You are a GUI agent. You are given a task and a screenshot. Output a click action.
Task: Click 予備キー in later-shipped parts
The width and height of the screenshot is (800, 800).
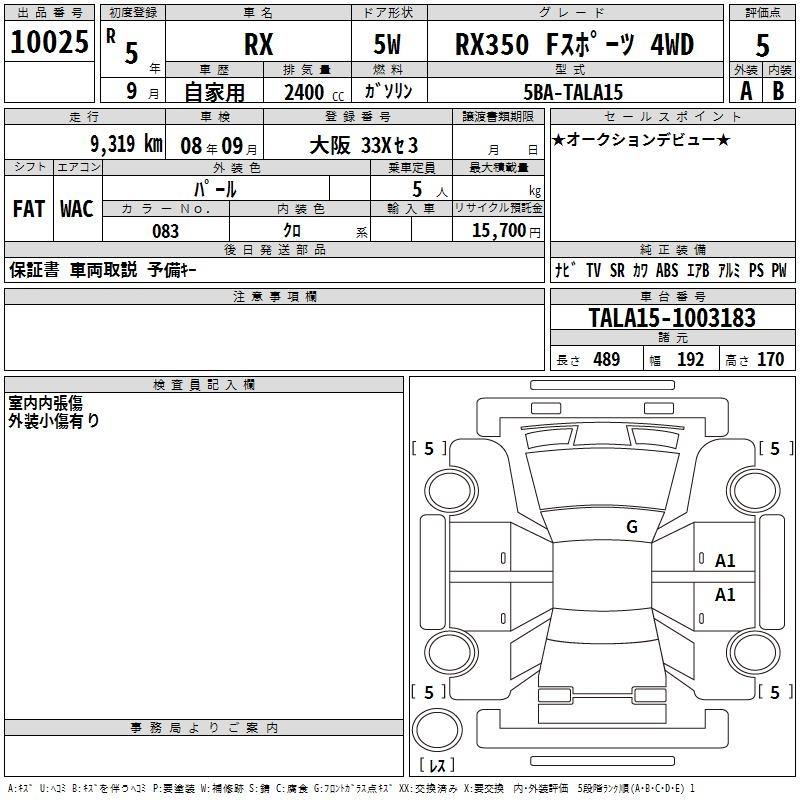click(172, 269)
